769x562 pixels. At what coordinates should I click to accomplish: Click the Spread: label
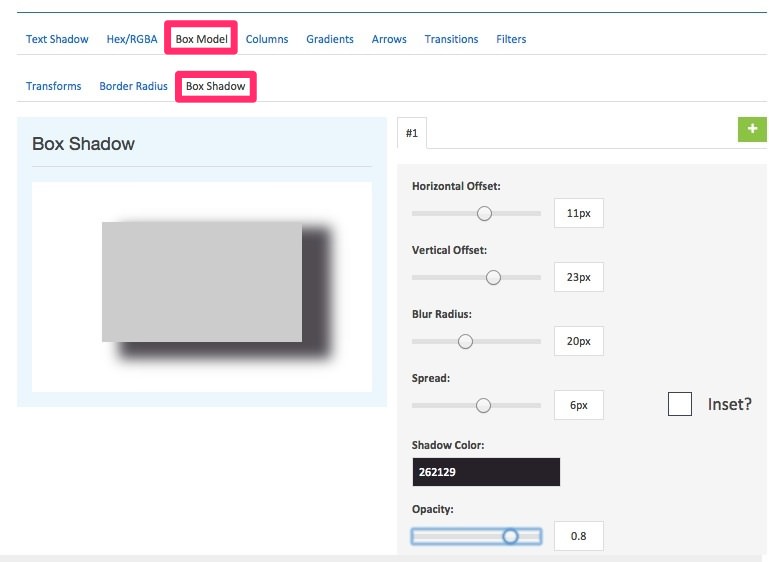click(x=431, y=378)
